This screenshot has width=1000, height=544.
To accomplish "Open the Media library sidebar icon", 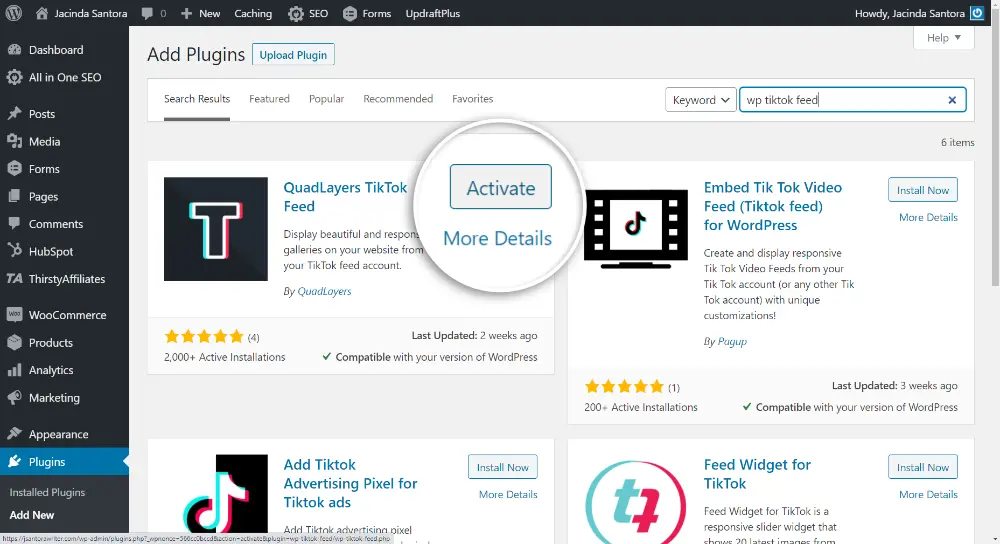I will [x=15, y=142].
